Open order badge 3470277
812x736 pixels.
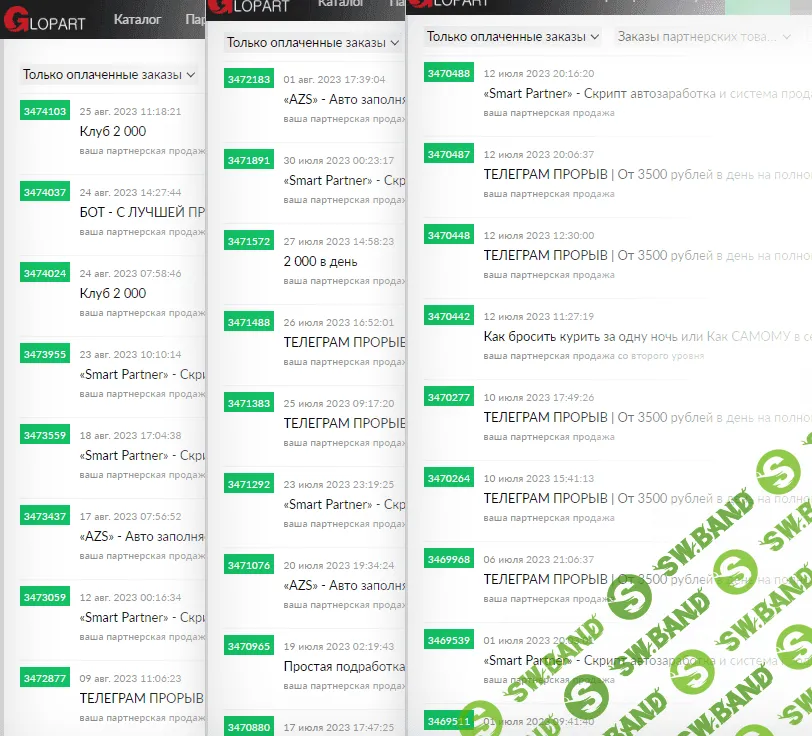click(449, 397)
